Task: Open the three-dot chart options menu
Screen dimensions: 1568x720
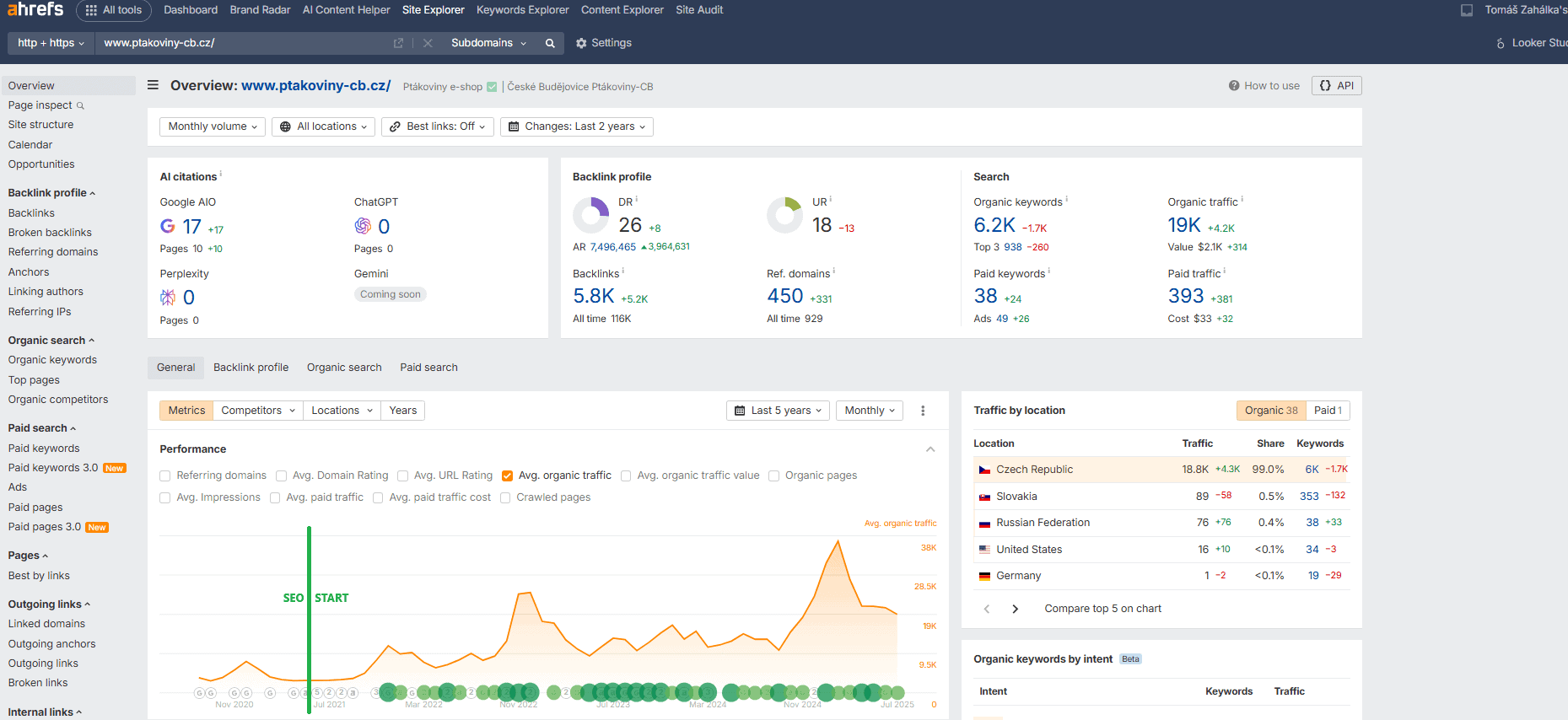Action: pos(923,411)
